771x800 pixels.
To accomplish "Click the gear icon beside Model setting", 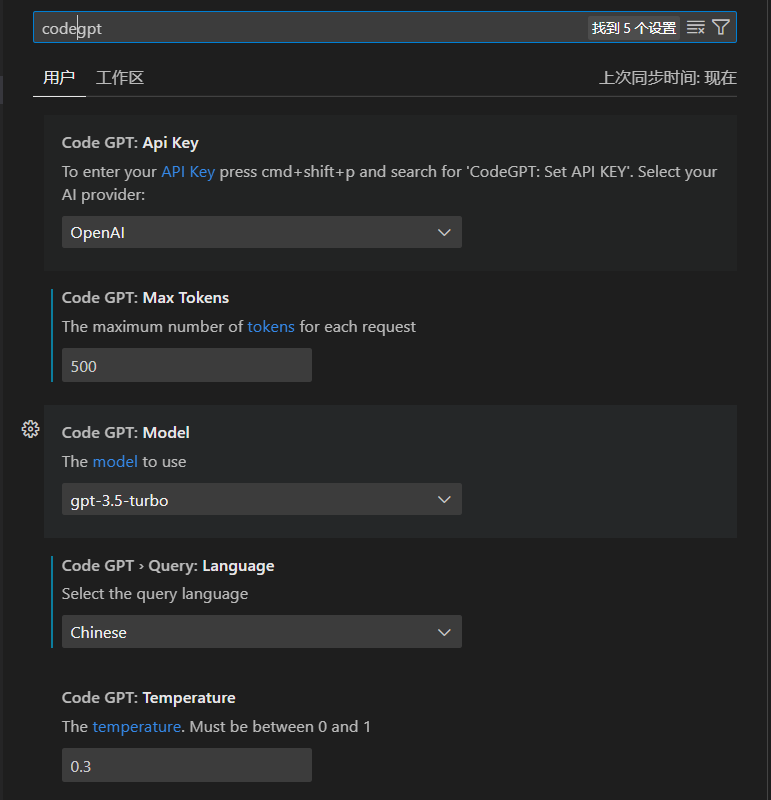I will [30, 429].
